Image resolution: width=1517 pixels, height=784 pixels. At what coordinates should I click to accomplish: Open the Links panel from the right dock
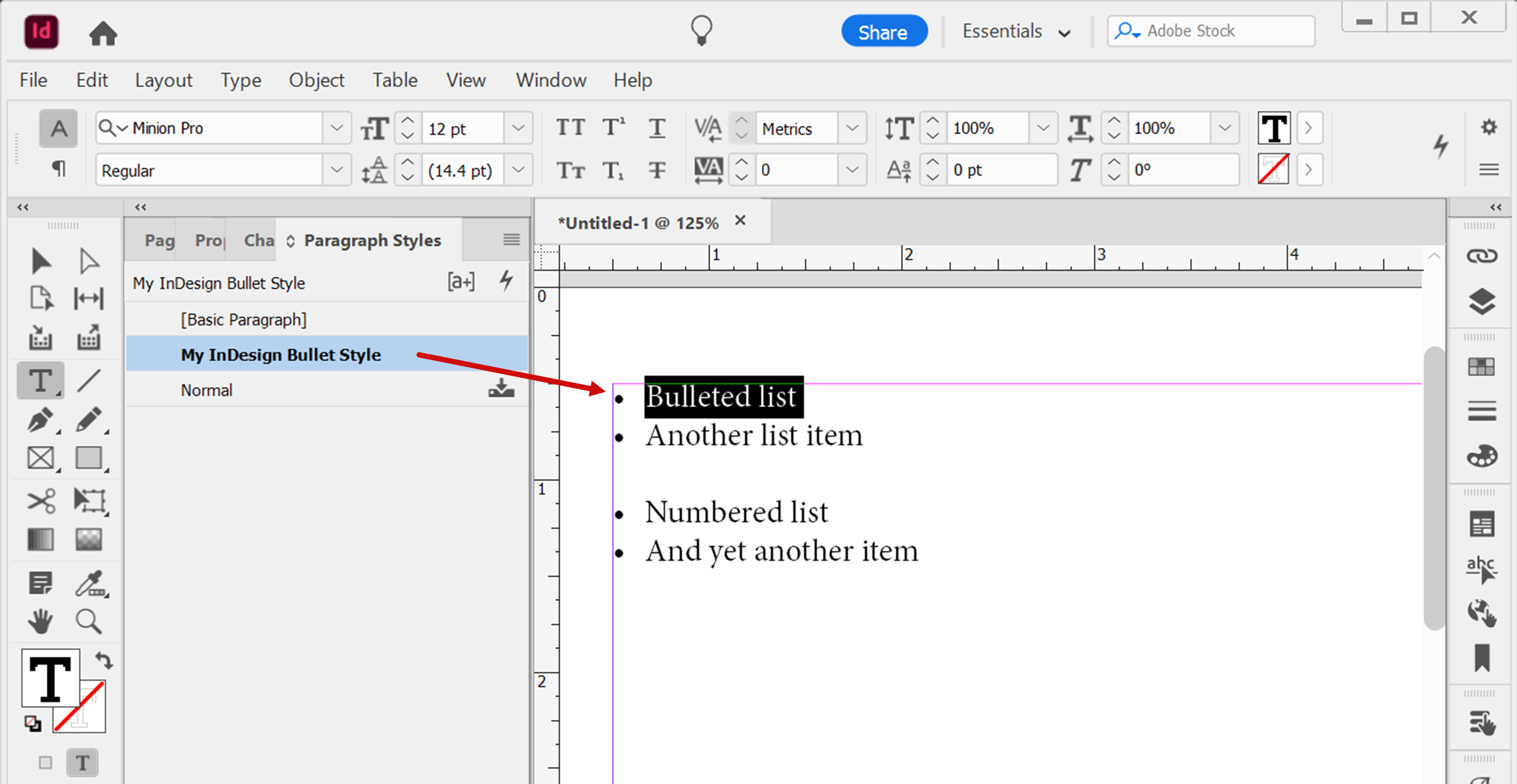point(1483,255)
